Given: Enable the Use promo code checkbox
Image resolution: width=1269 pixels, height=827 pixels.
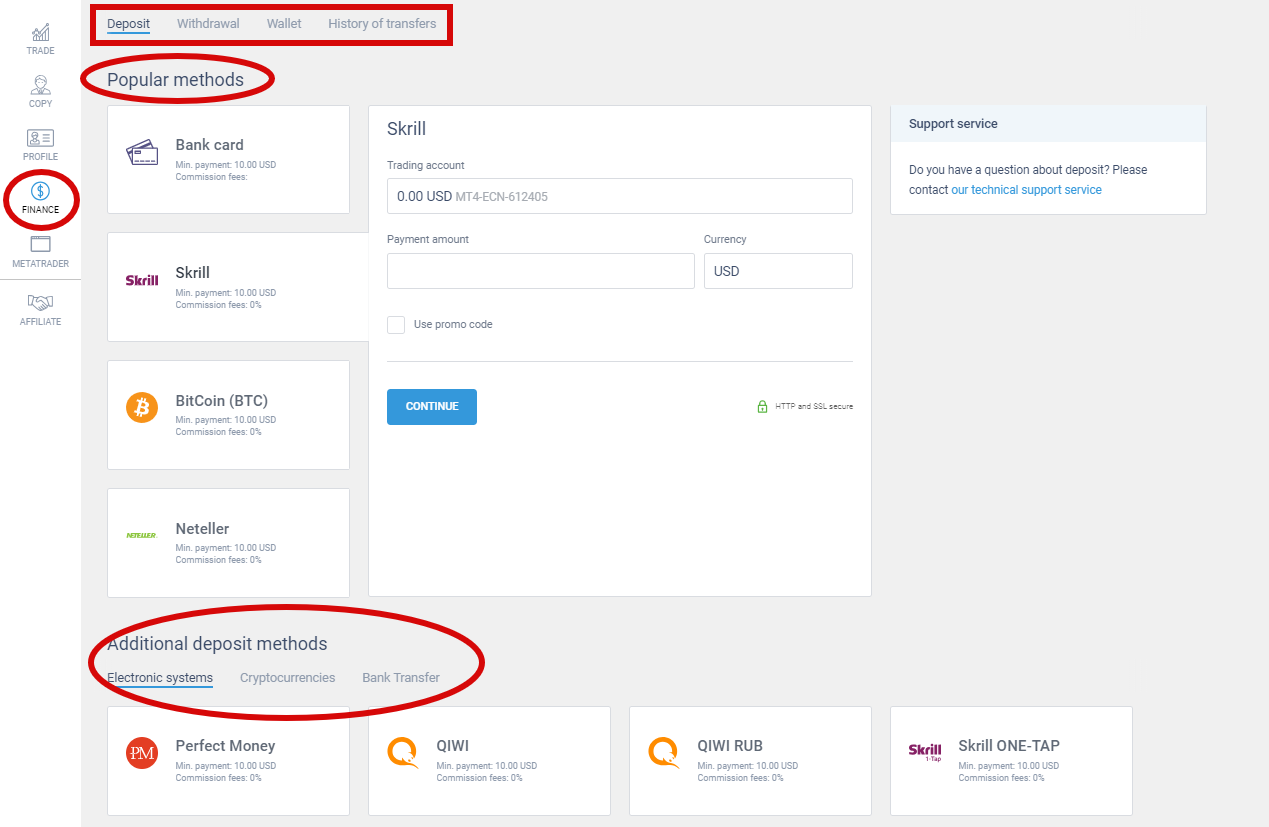Looking at the screenshot, I should pyautogui.click(x=397, y=325).
